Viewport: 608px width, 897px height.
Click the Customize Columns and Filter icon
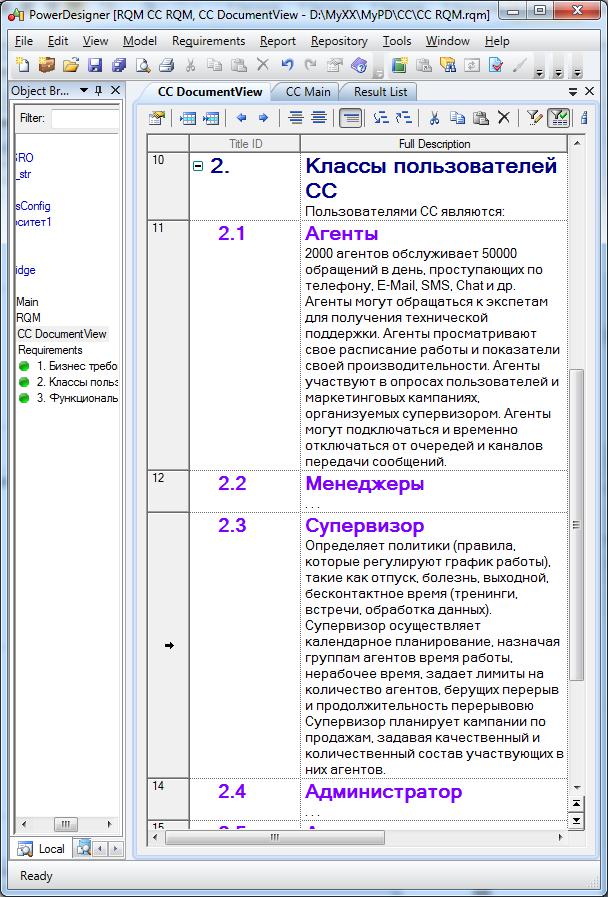pos(534,118)
